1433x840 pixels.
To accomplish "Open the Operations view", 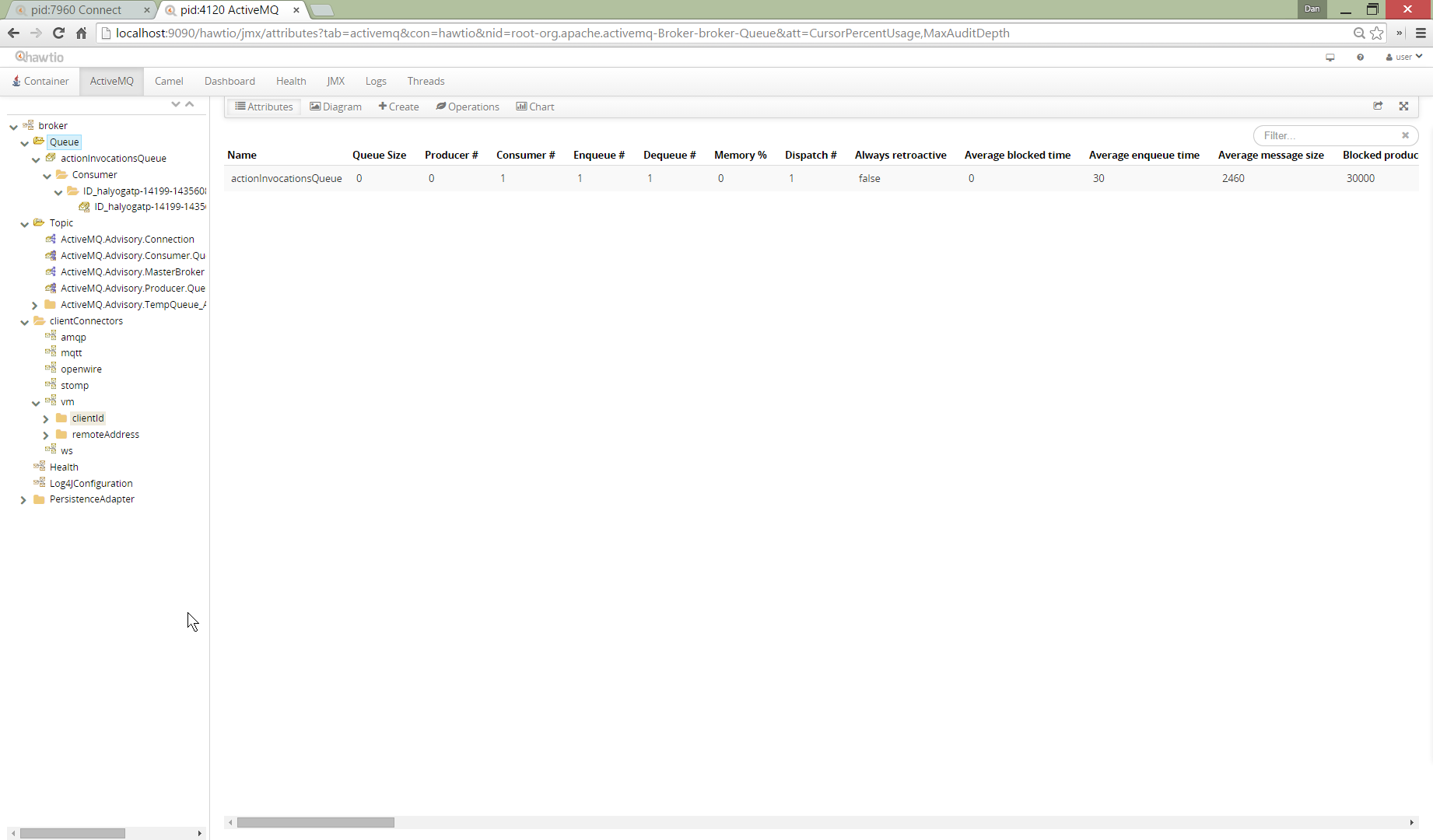I will coord(468,107).
